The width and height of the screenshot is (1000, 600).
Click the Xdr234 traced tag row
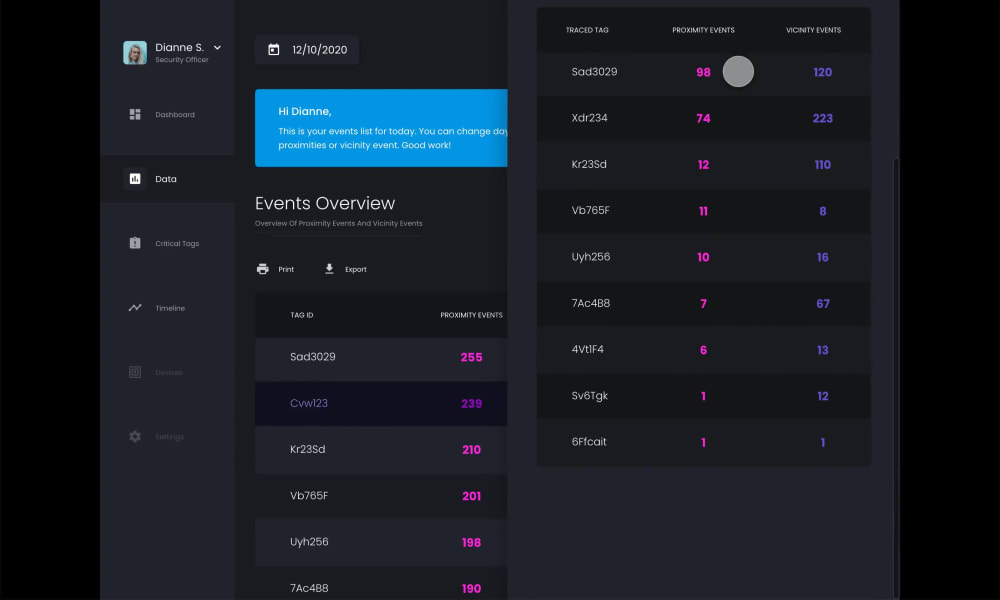click(x=703, y=118)
